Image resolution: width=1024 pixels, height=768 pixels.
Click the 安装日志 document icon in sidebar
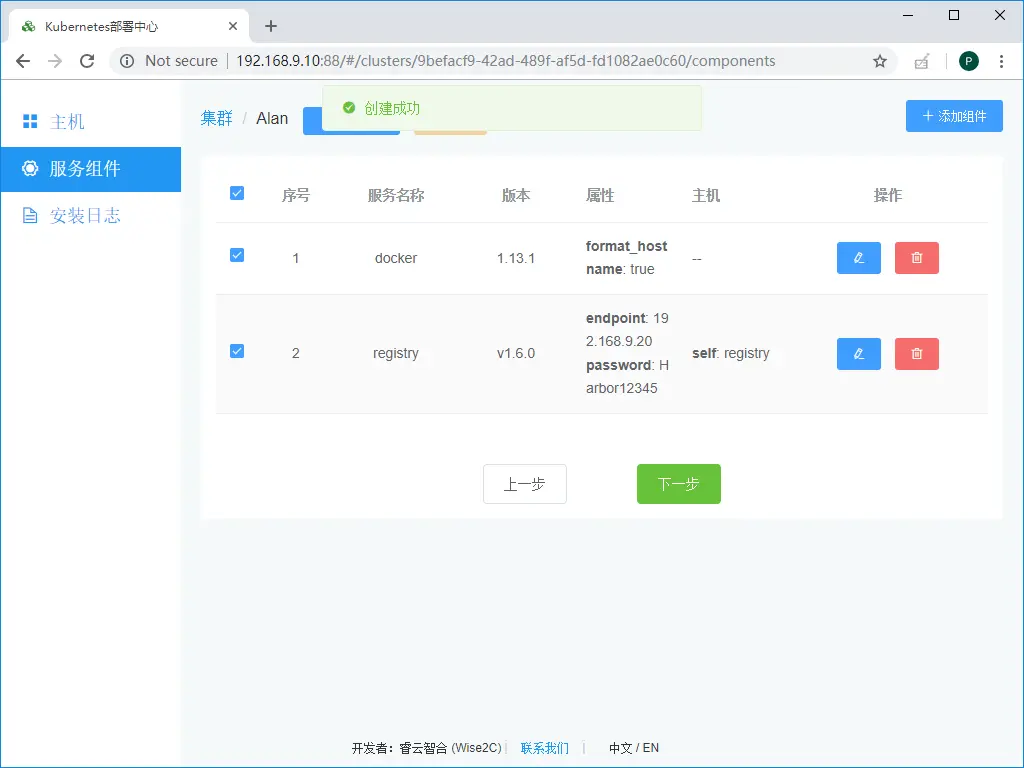[30, 216]
